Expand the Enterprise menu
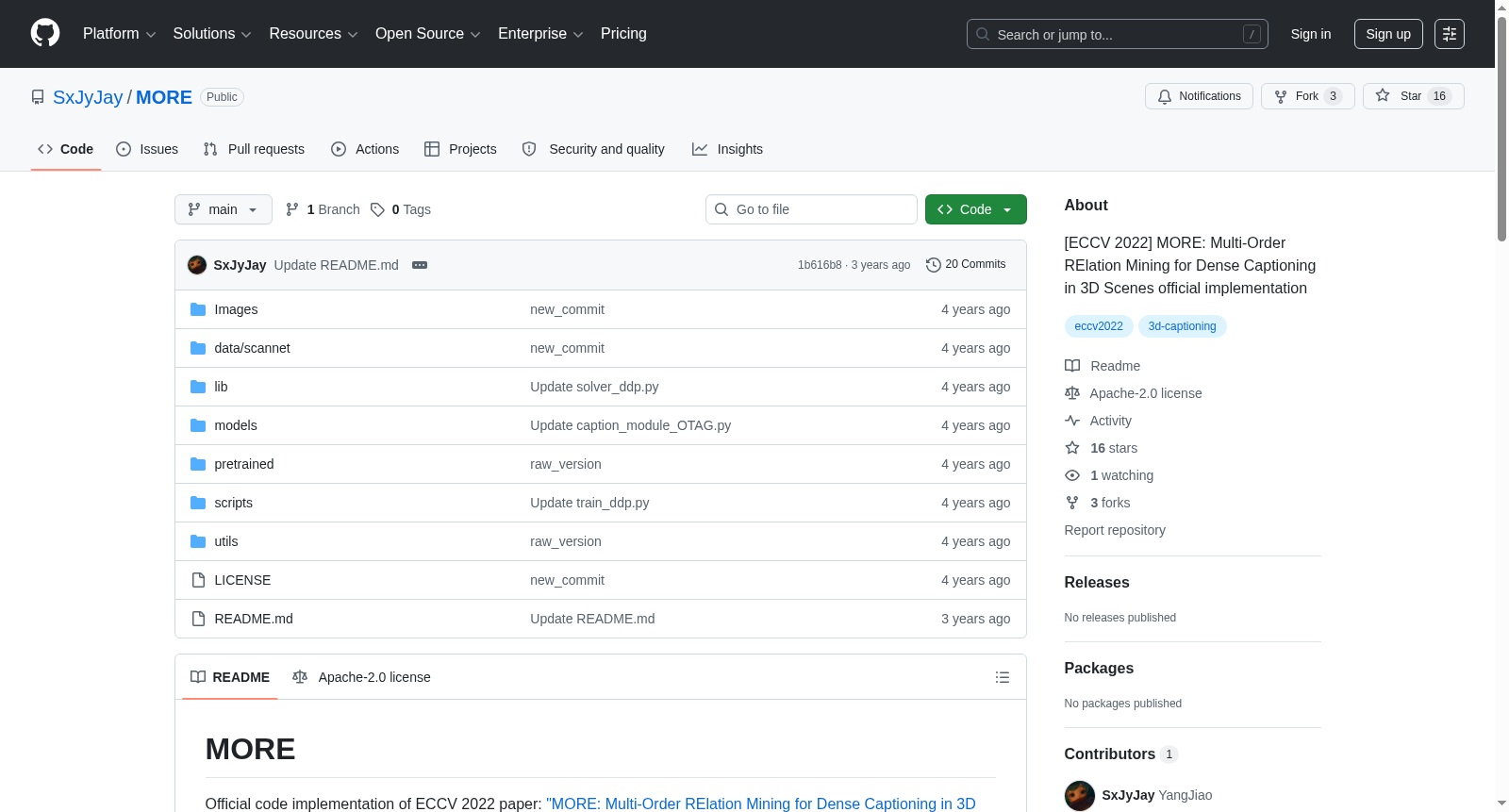 coord(540,34)
